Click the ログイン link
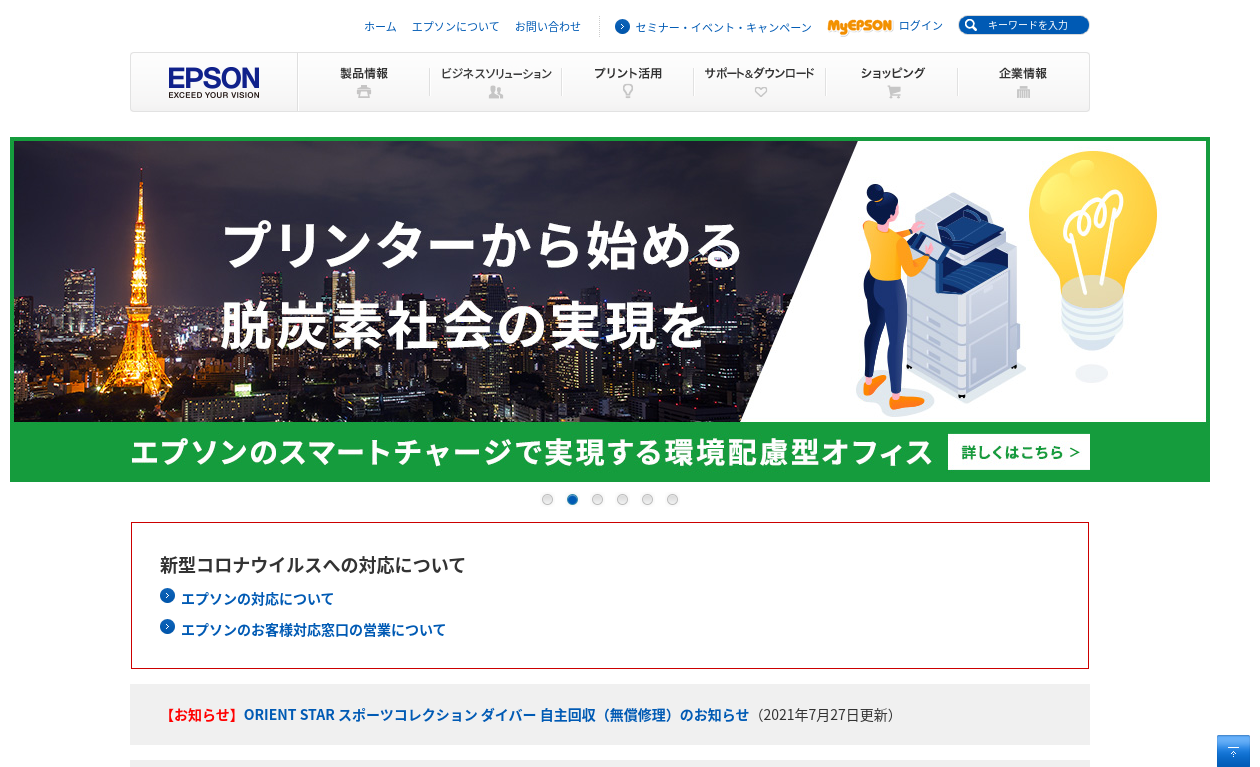The width and height of the screenshot is (1260, 767). [x=921, y=26]
